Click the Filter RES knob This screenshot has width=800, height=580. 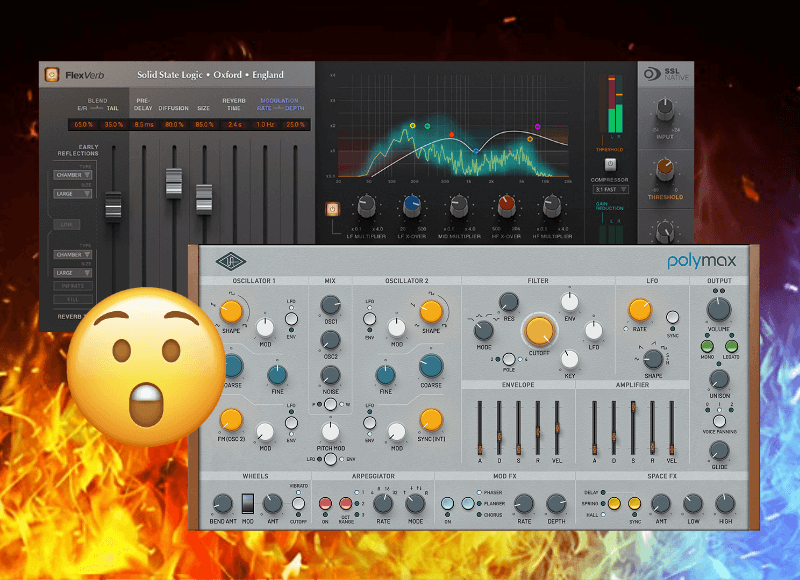click(508, 302)
